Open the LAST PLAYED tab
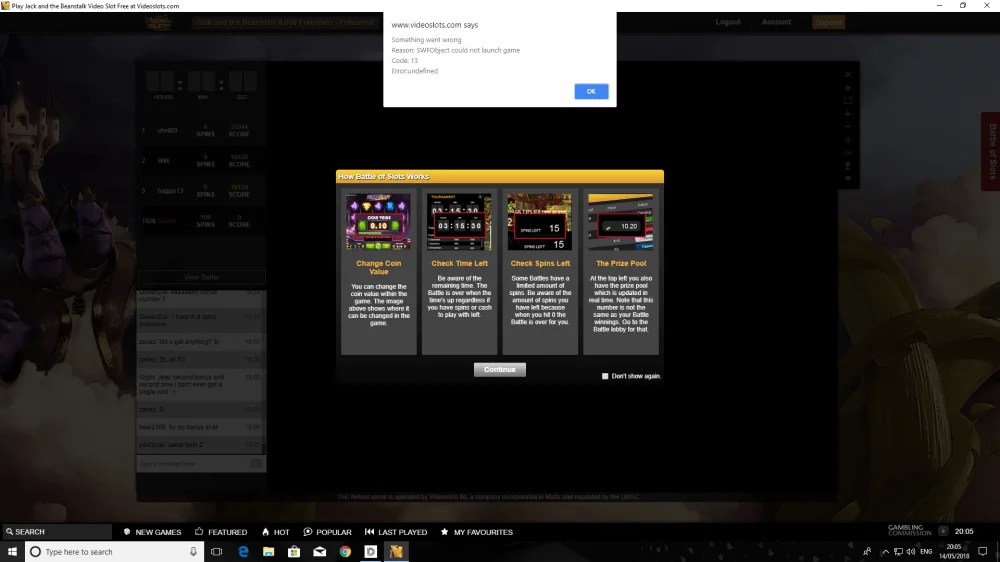Screen dimensions: 1000x562 [x=395, y=532]
